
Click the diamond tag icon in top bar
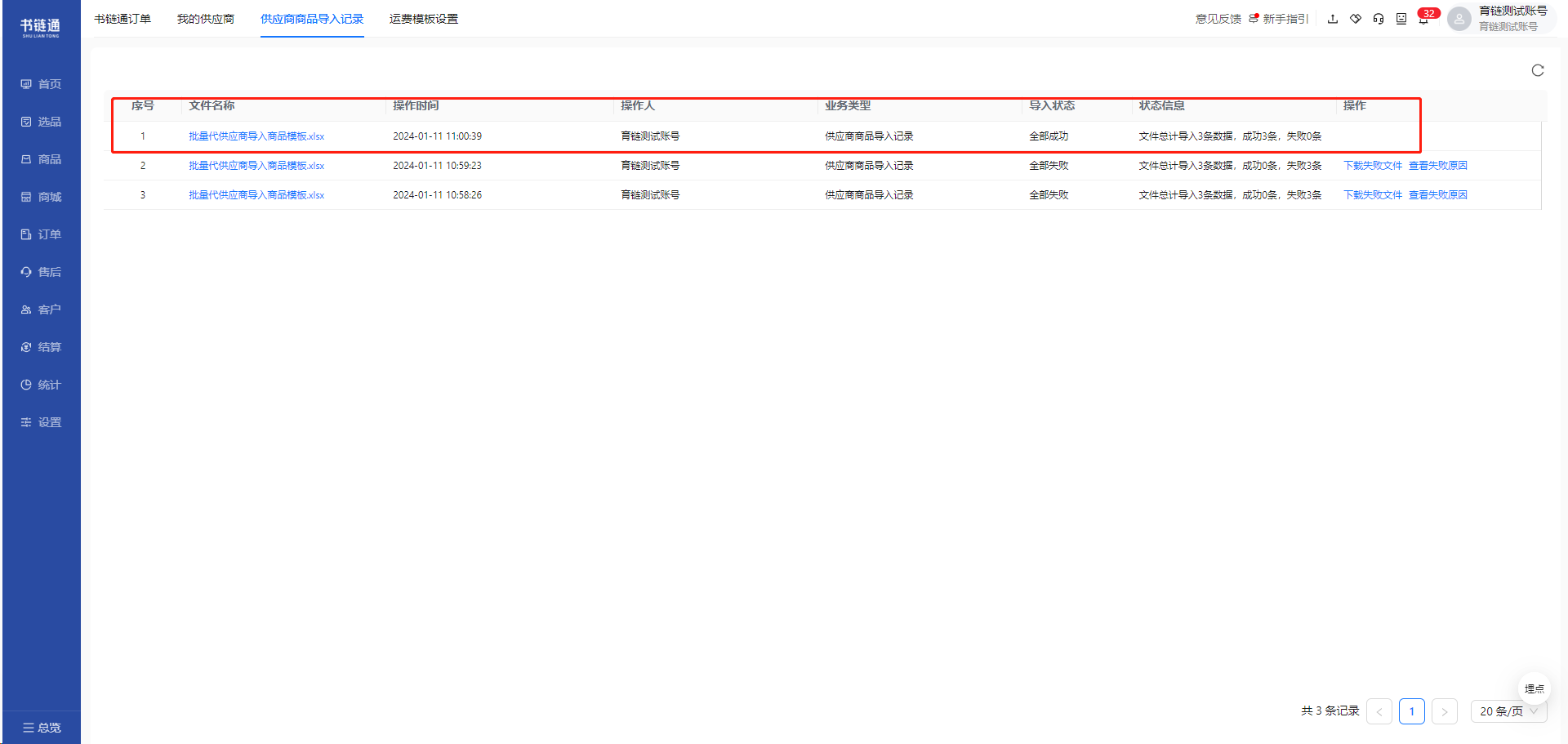pos(1356,19)
